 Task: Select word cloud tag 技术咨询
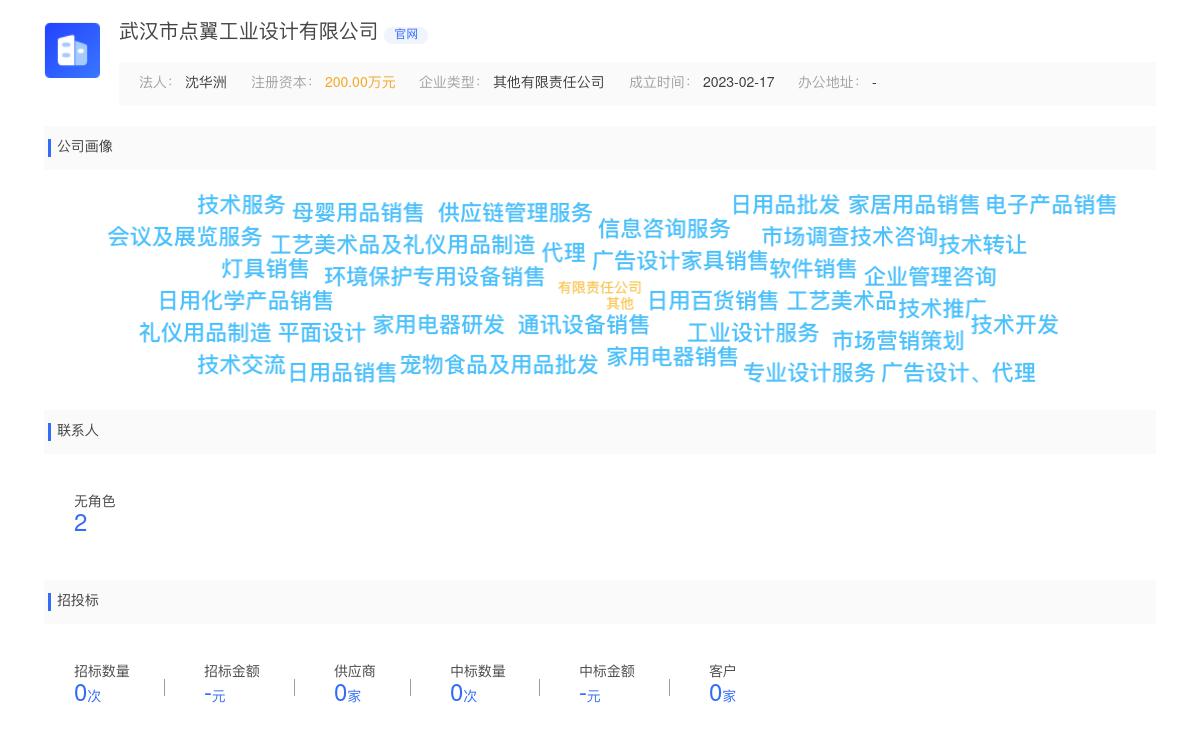coord(894,237)
